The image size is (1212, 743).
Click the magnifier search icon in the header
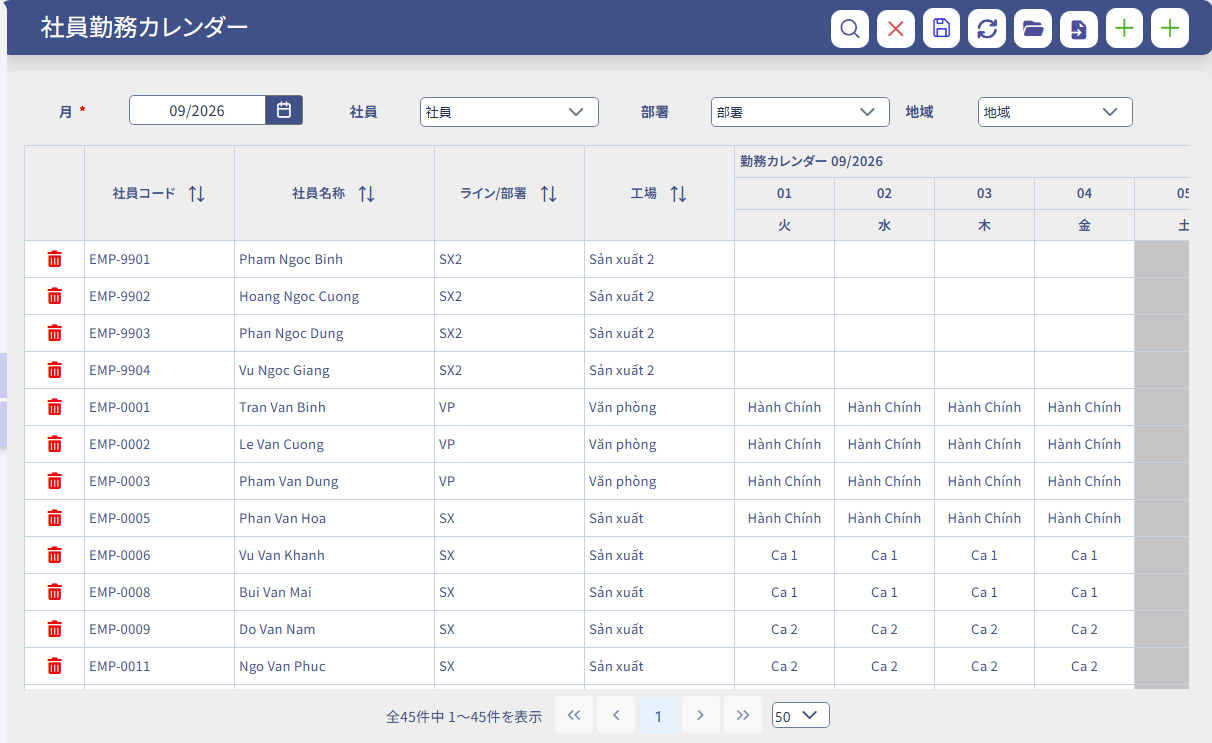tap(850, 29)
